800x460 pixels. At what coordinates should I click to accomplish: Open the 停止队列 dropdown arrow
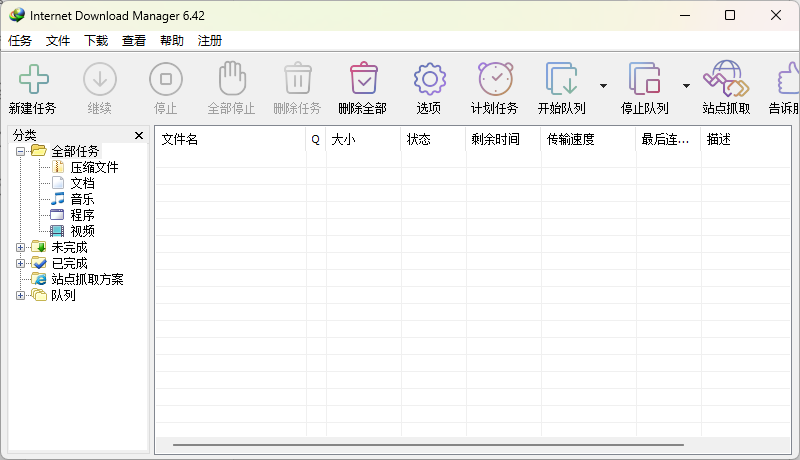pos(686,86)
